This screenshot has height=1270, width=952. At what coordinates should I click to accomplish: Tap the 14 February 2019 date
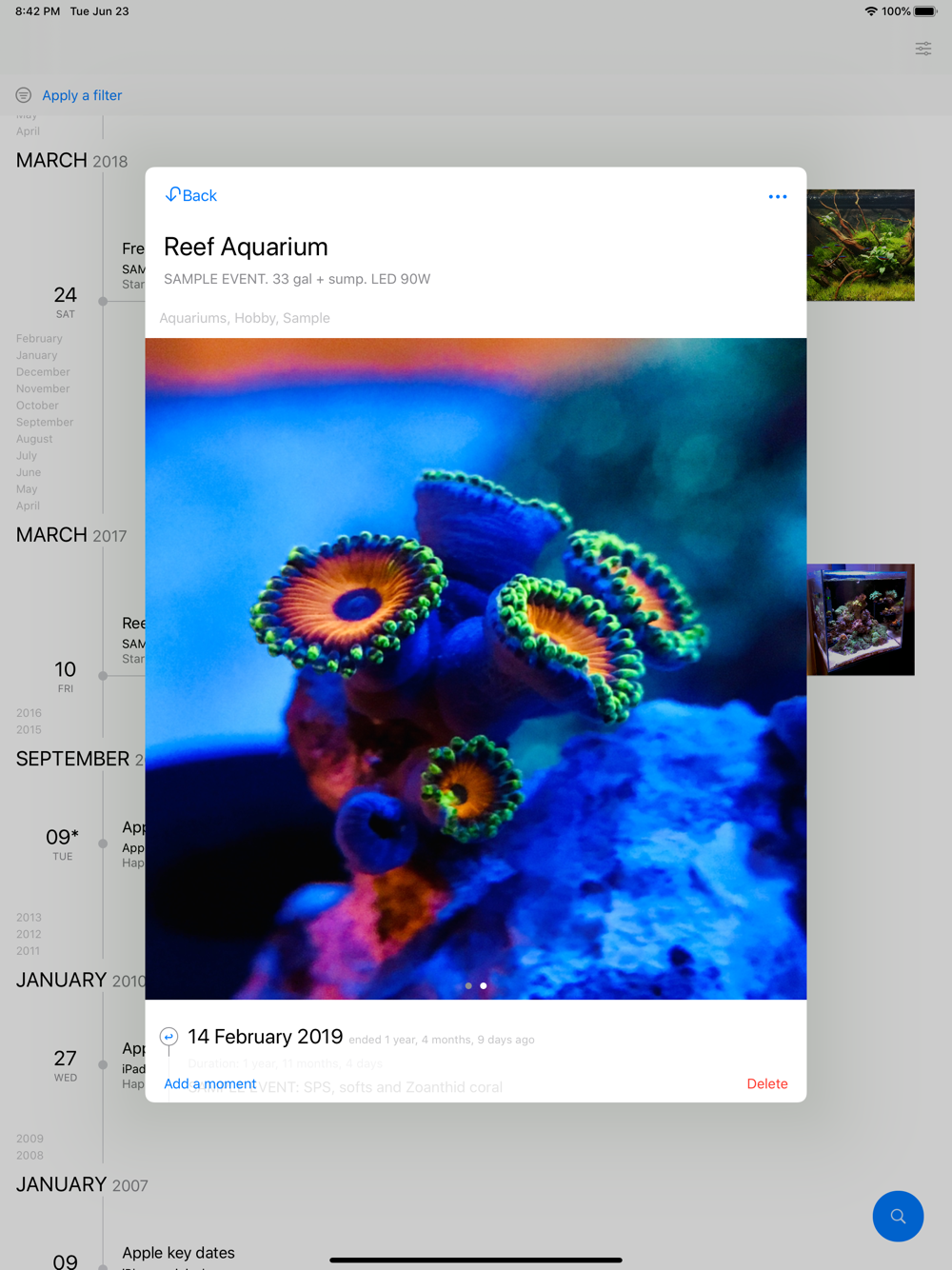tap(265, 1037)
